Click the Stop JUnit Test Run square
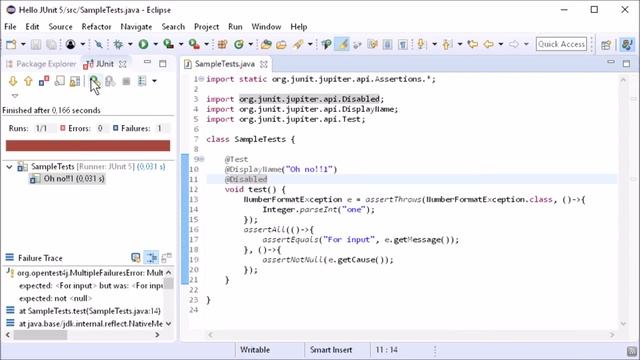The width and height of the screenshot is (640, 360). click(x=126, y=82)
